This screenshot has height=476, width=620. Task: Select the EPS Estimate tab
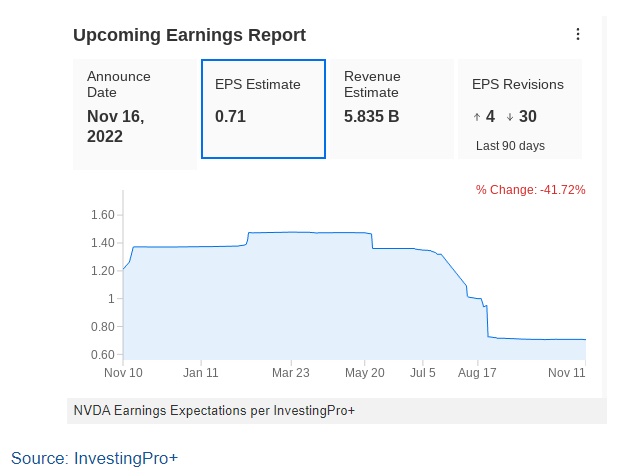tap(263, 108)
